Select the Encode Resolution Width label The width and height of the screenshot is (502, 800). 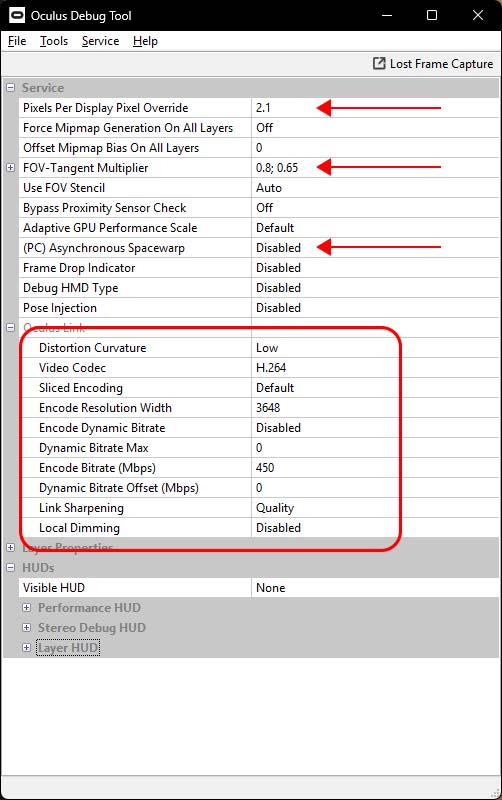pos(105,408)
